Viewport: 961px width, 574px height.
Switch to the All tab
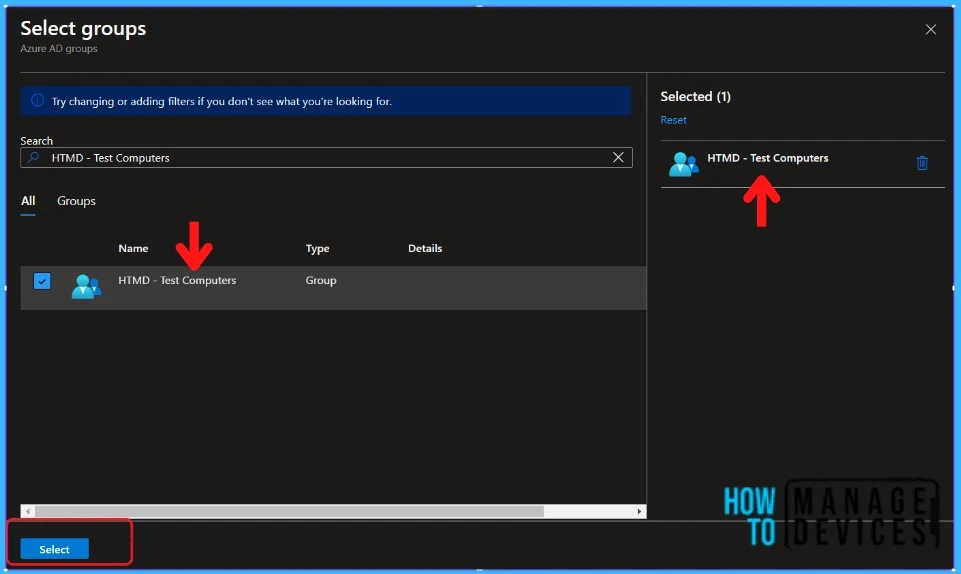[28, 201]
